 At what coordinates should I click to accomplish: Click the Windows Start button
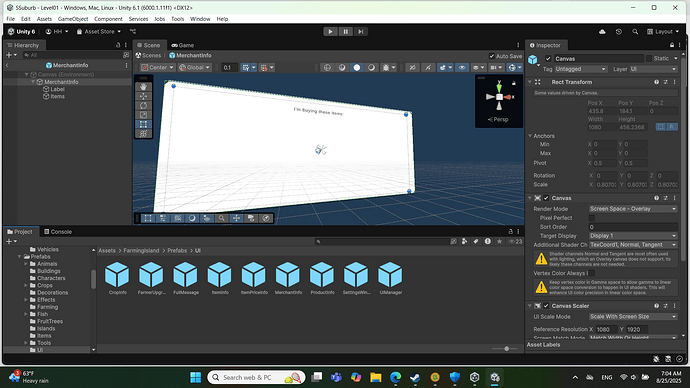coord(196,377)
